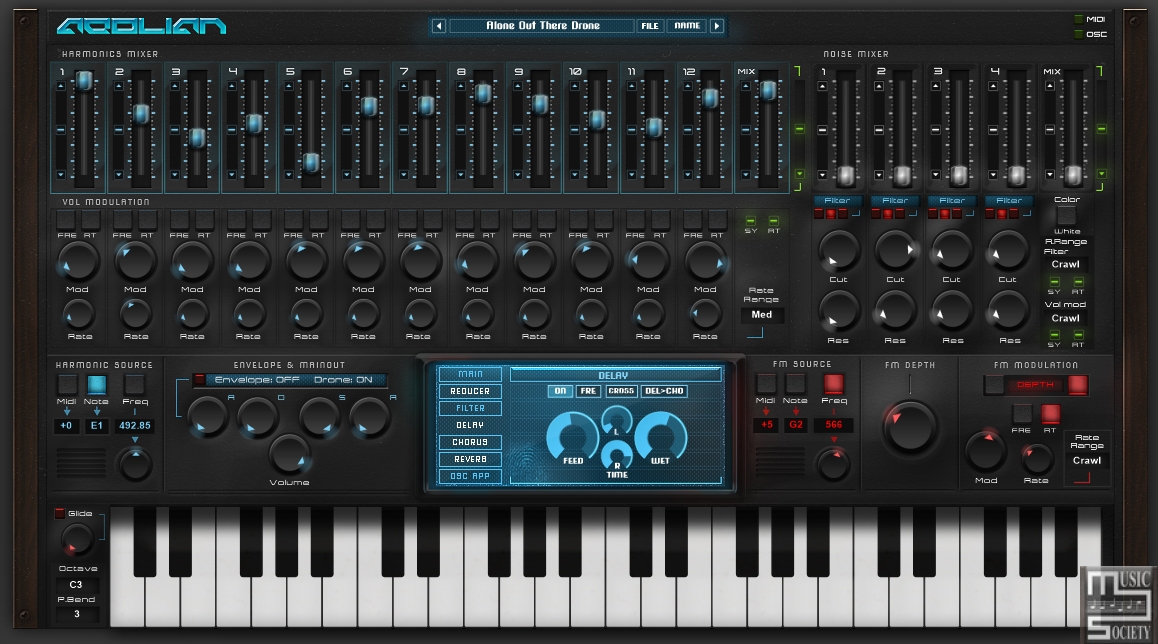The width and height of the screenshot is (1158, 644).
Task: Click the FM Modulation Mod knob
Action: click(986, 451)
